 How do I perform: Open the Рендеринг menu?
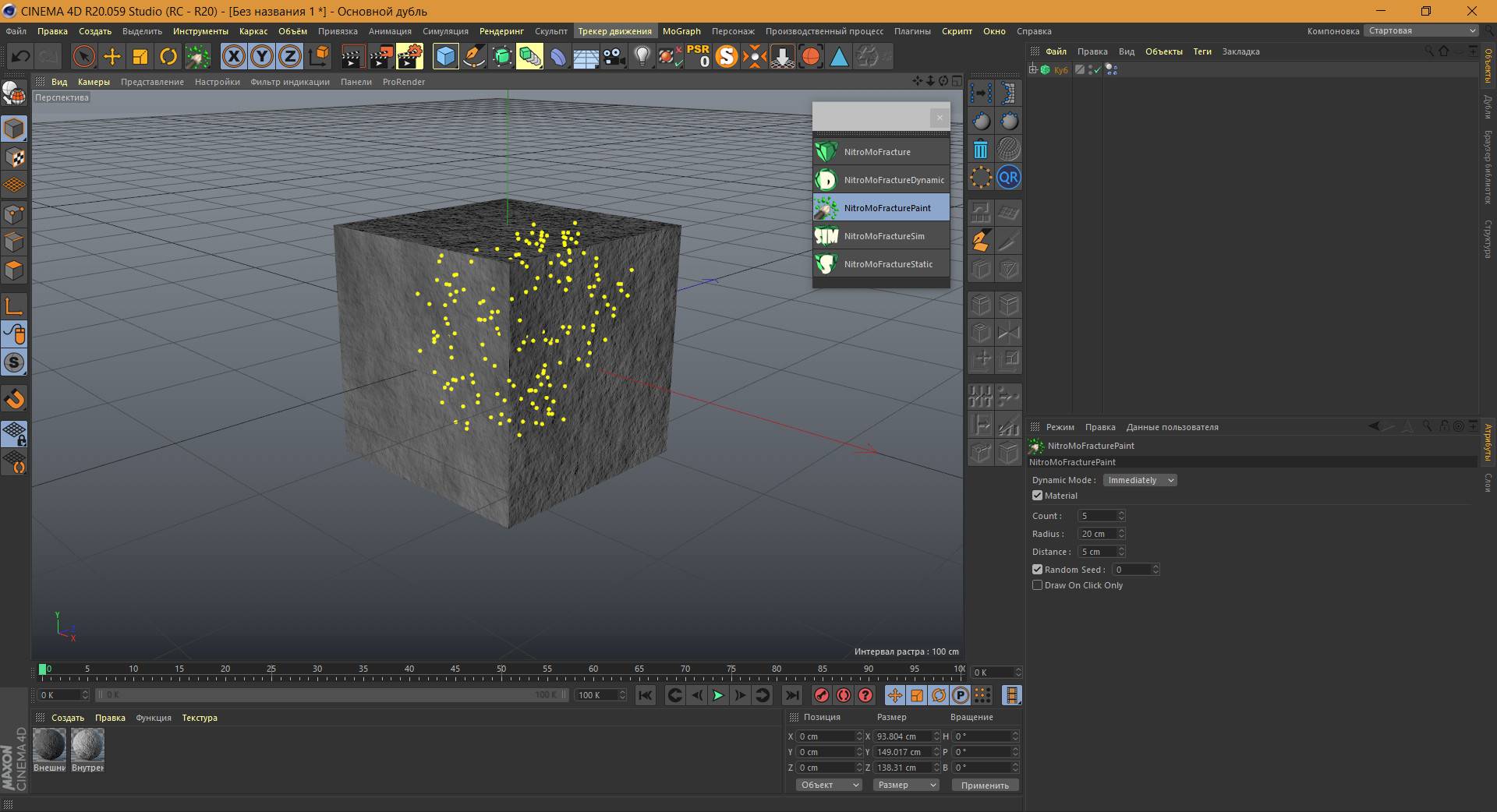pyautogui.click(x=501, y=31)
